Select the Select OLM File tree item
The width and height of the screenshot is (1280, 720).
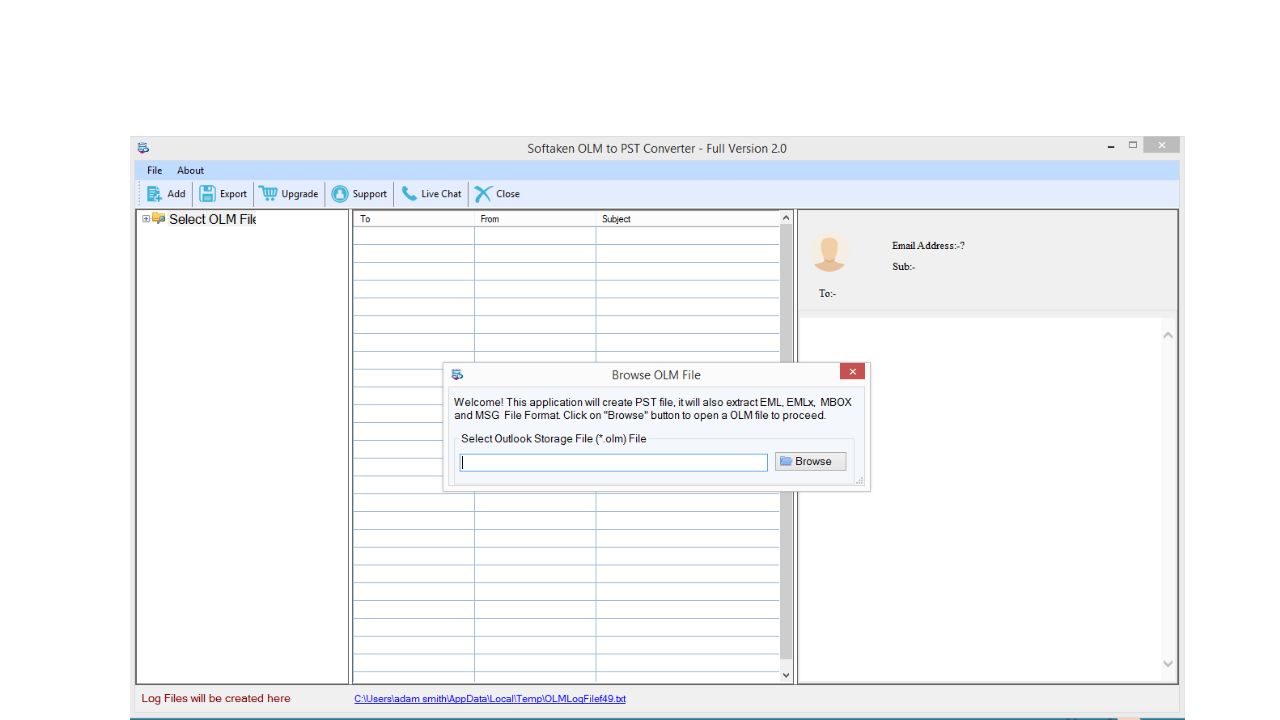212,219
